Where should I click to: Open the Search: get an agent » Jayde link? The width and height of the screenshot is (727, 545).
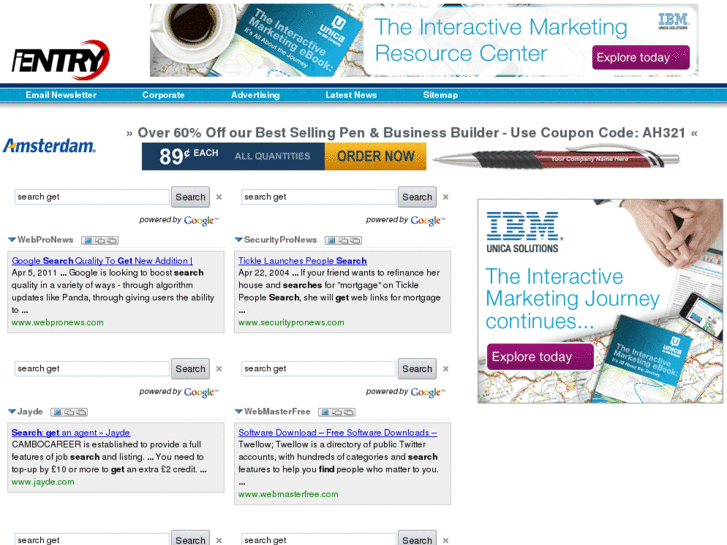71,432
